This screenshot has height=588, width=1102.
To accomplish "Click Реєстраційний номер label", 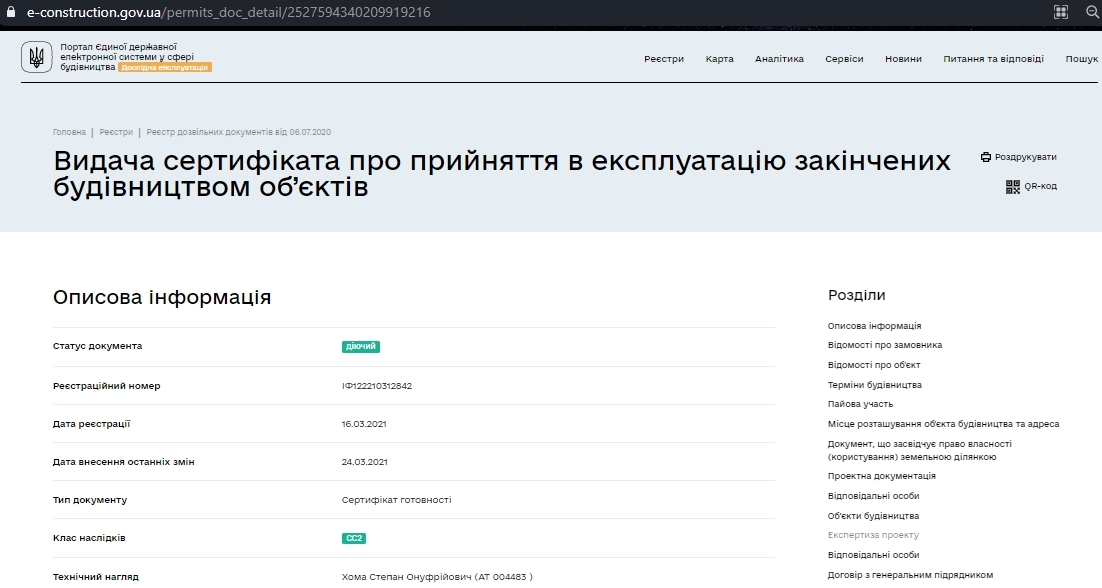I will (106, 386).
